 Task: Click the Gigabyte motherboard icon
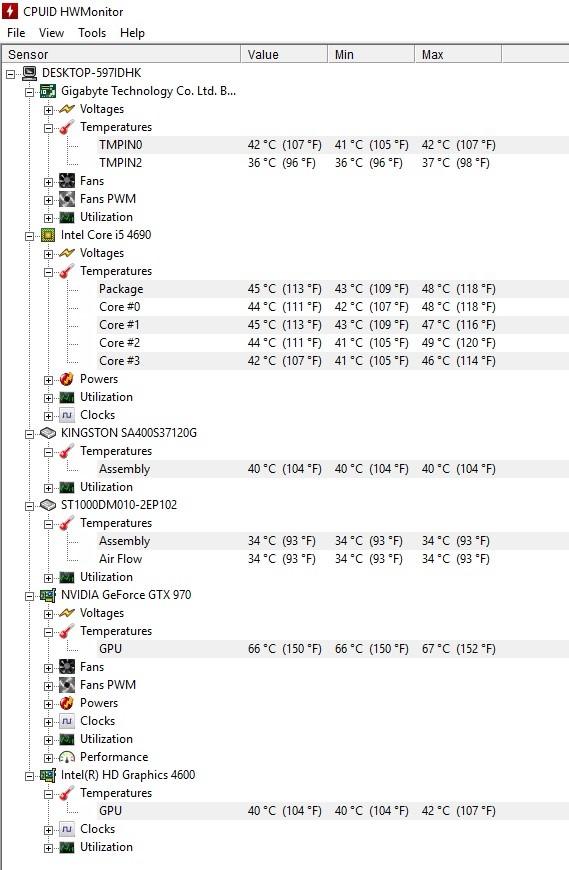pyautogui.click(x=48, y=91)
